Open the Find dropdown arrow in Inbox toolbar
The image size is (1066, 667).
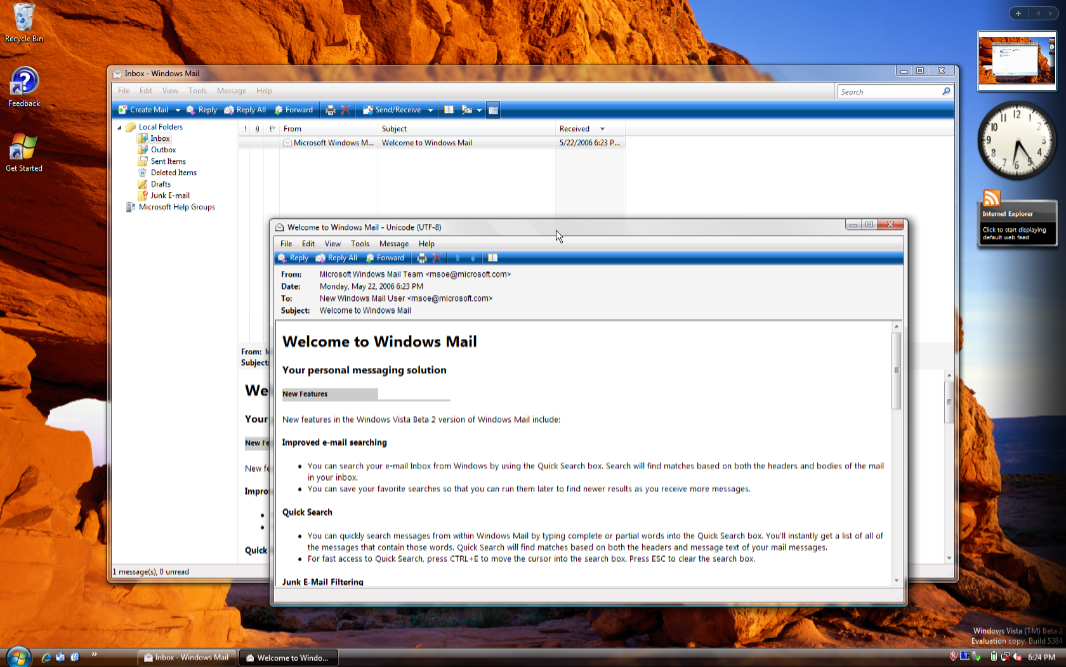pyautogui.click(x=479, y=110)
